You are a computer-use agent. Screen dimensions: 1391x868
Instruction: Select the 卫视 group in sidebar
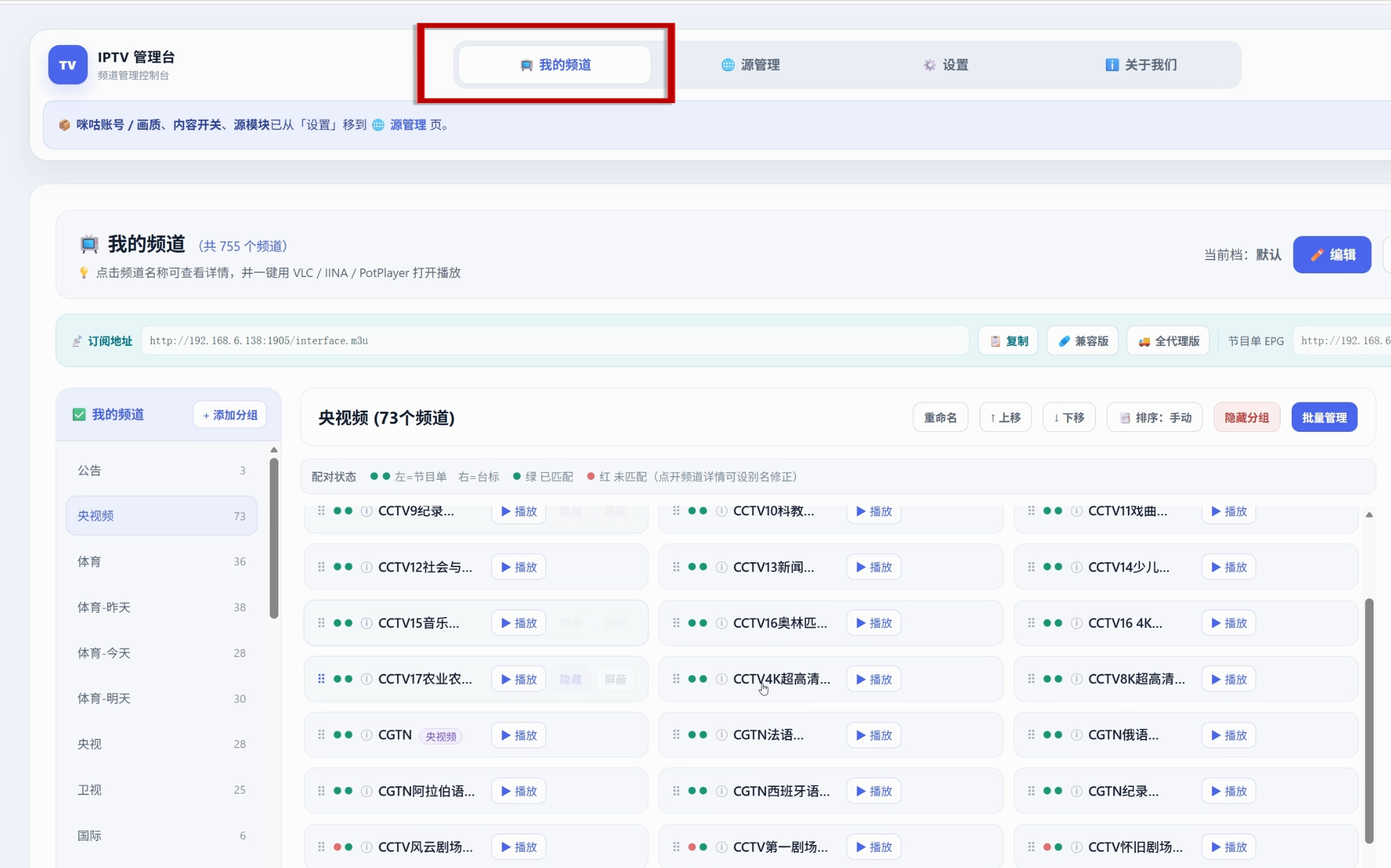(x=162, y=790)
